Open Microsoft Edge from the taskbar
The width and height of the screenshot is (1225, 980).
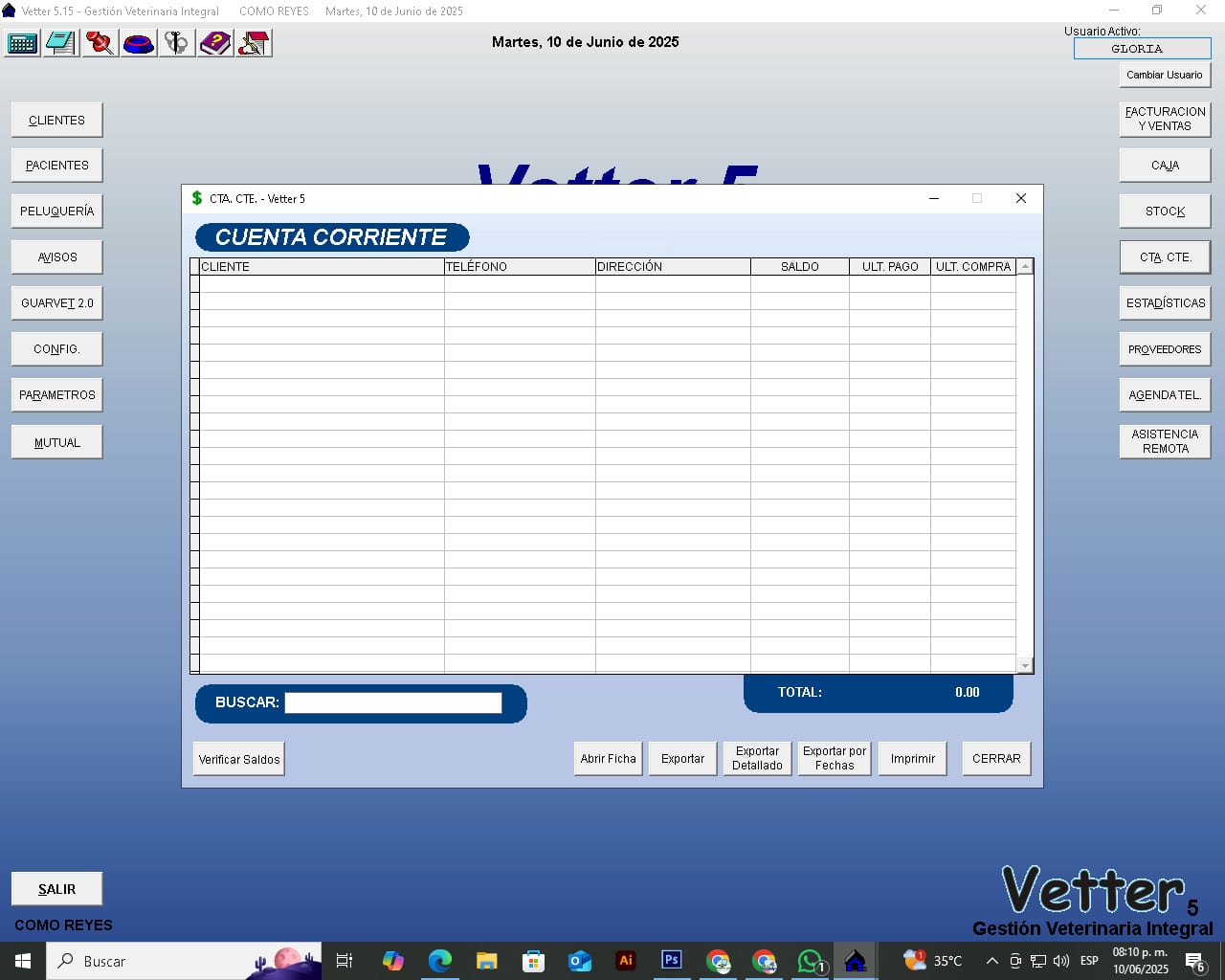pos(439,961)
